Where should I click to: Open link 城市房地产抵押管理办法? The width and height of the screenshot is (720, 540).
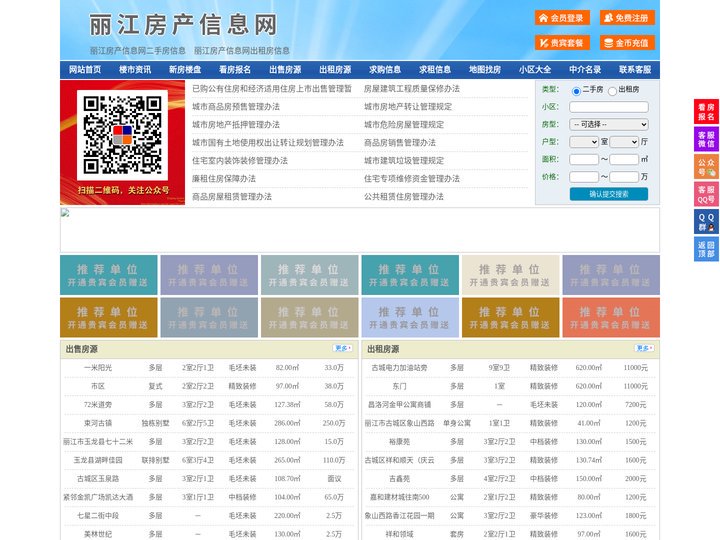tap(236, 124)
